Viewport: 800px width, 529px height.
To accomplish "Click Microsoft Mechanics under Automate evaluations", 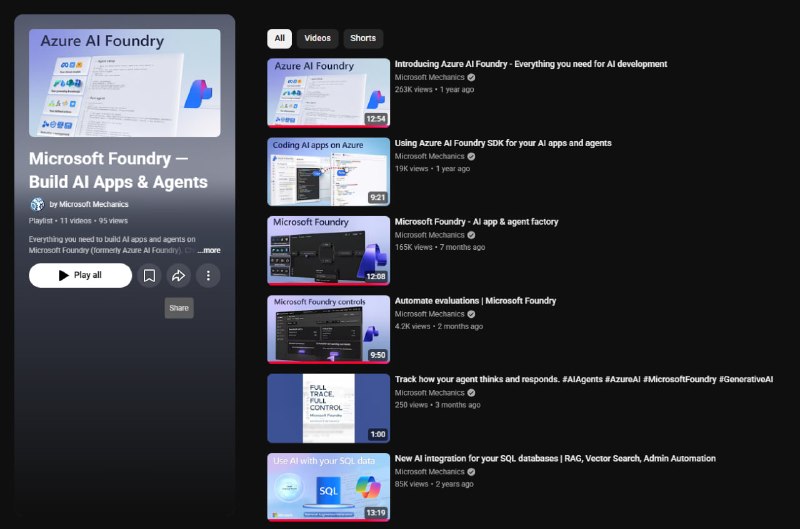I will [429, 314].
